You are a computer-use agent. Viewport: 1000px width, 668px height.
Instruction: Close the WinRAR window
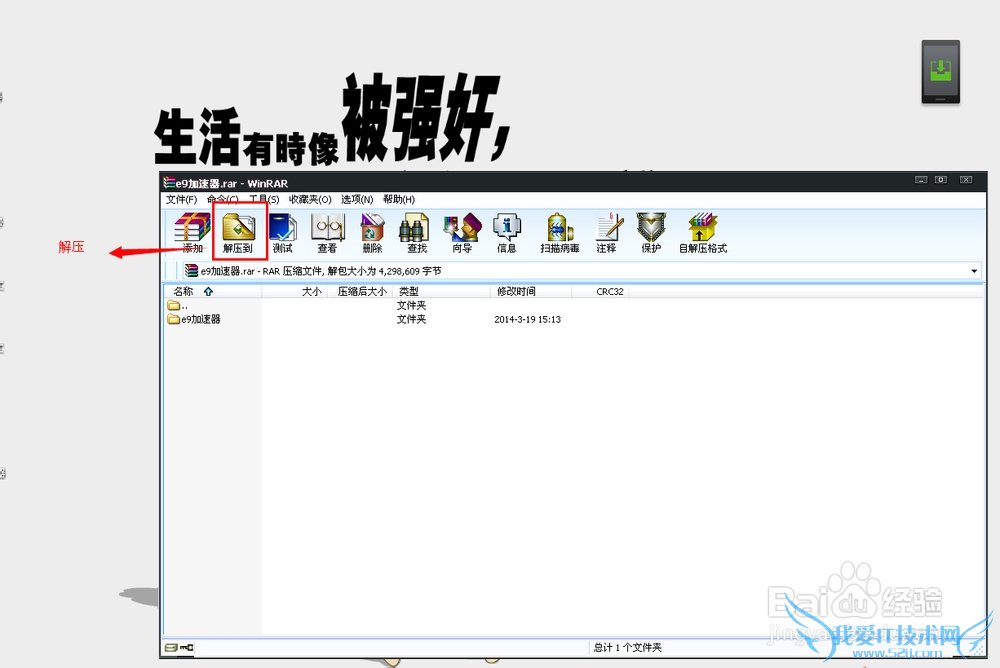pyautogui.click(x=966, y=180)
